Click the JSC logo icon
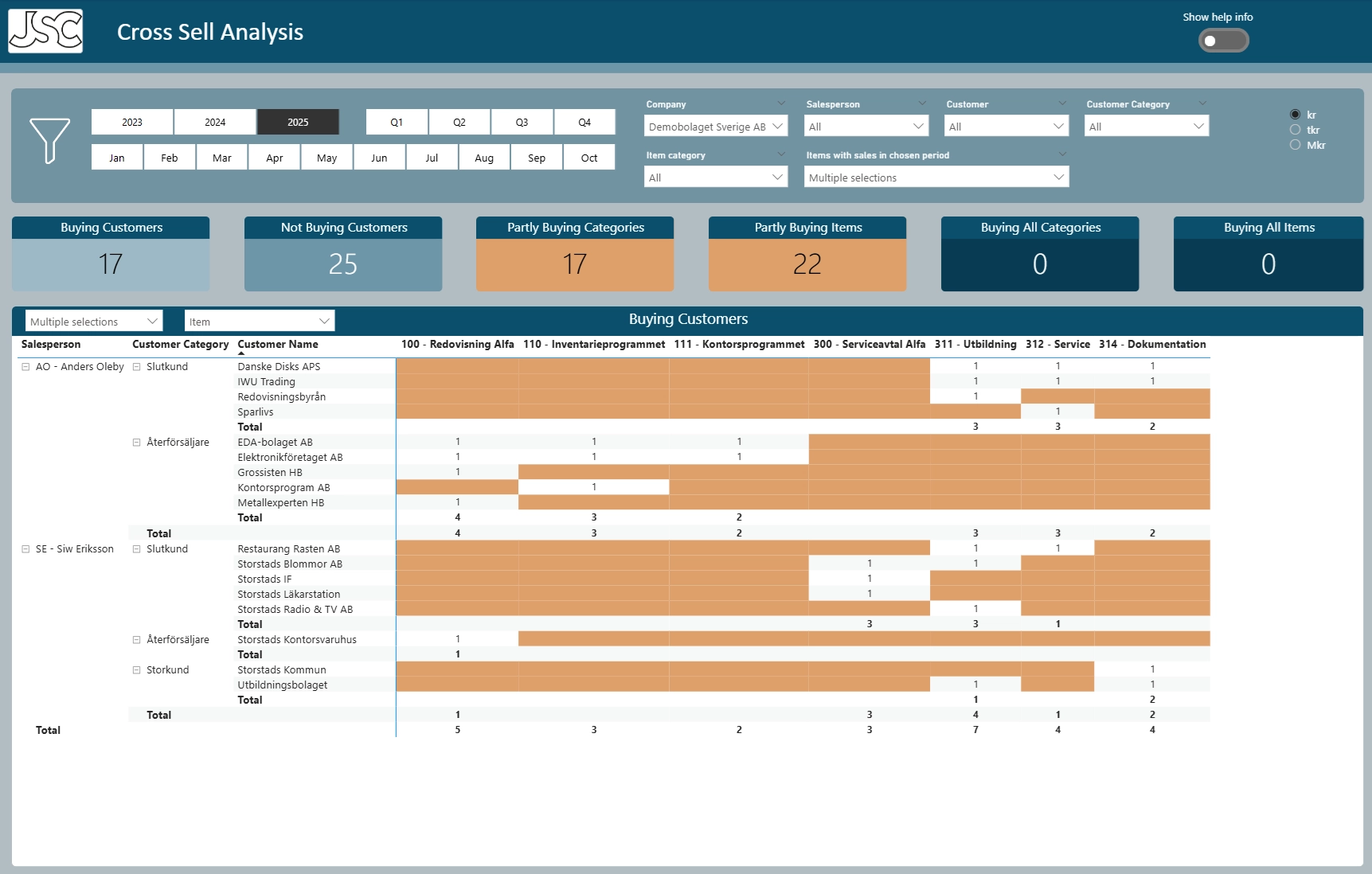The height and width of the screenshot is (874, 1372). point(45,32)
